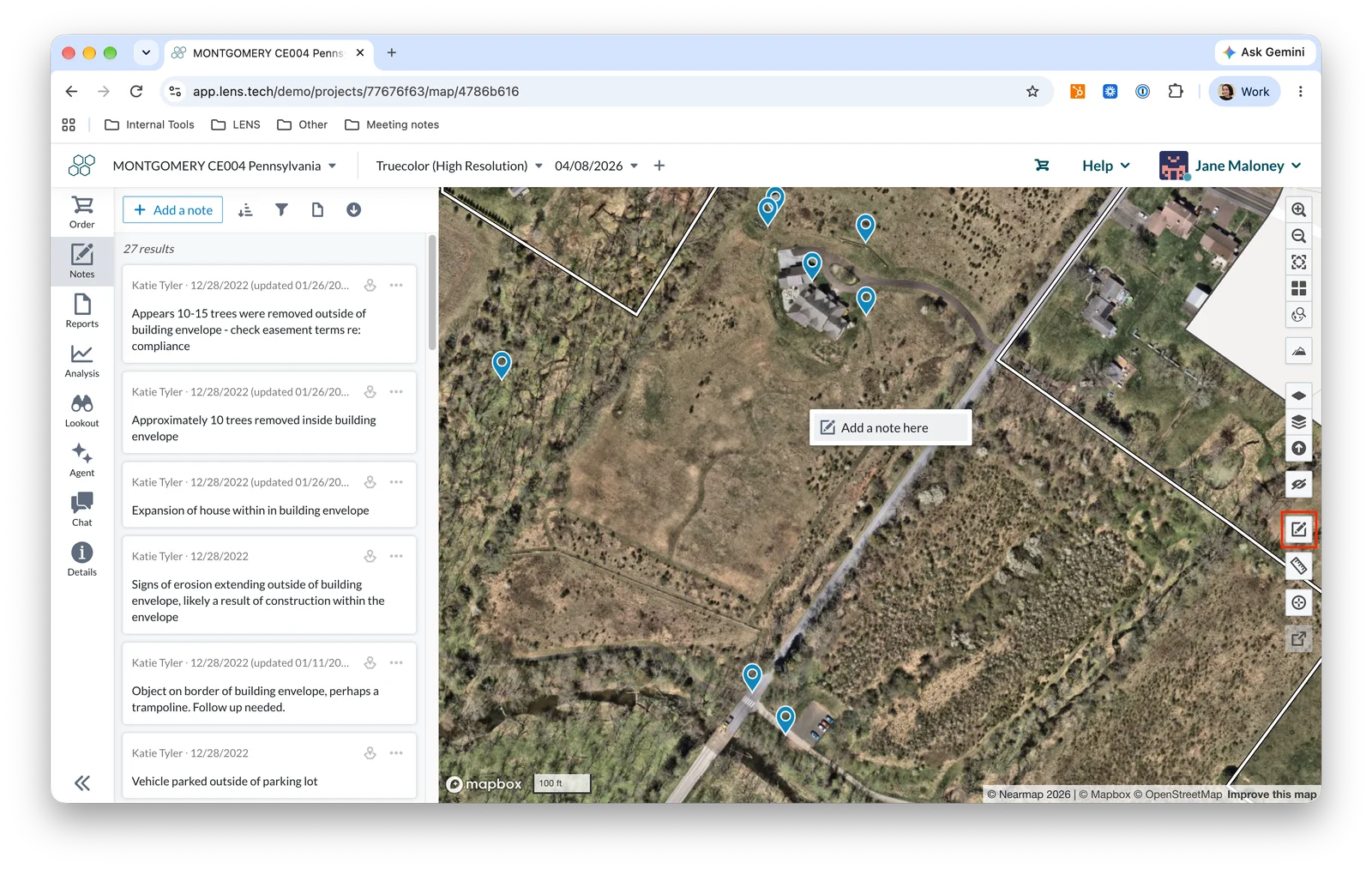This screenshot has height=870, width=1372.
Task: Open more options on 'Expansion of house' note
Action: pos(396,482)
